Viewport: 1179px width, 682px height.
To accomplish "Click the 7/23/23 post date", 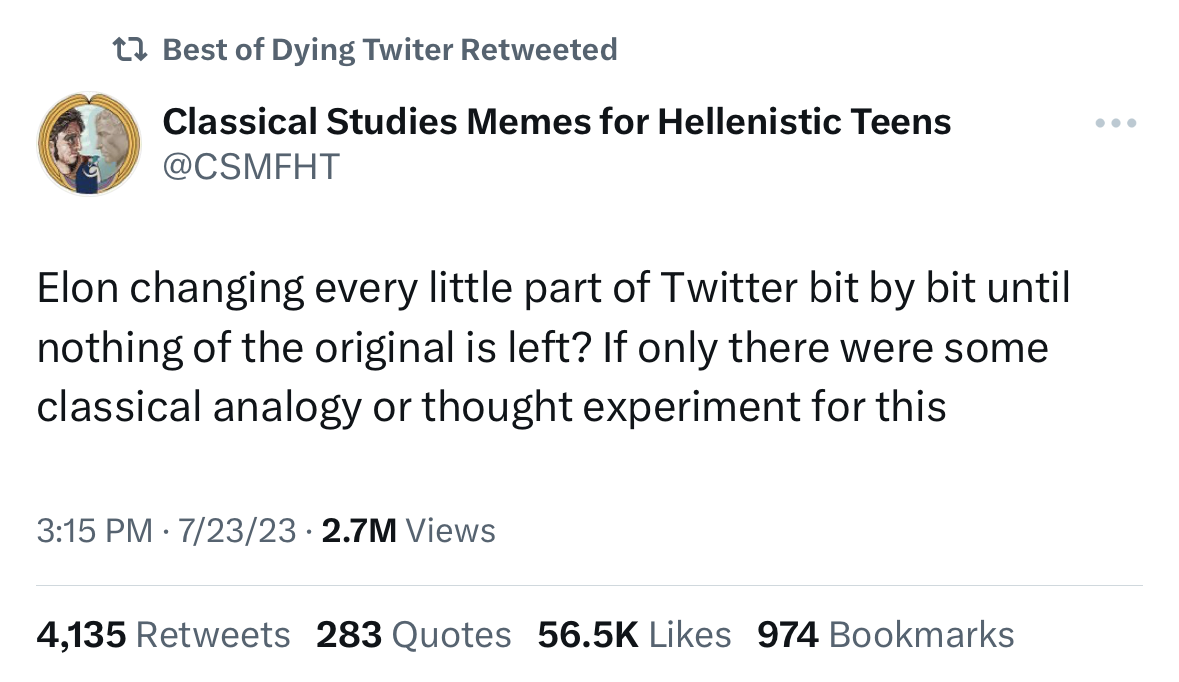I will click(x=237, y=530).
